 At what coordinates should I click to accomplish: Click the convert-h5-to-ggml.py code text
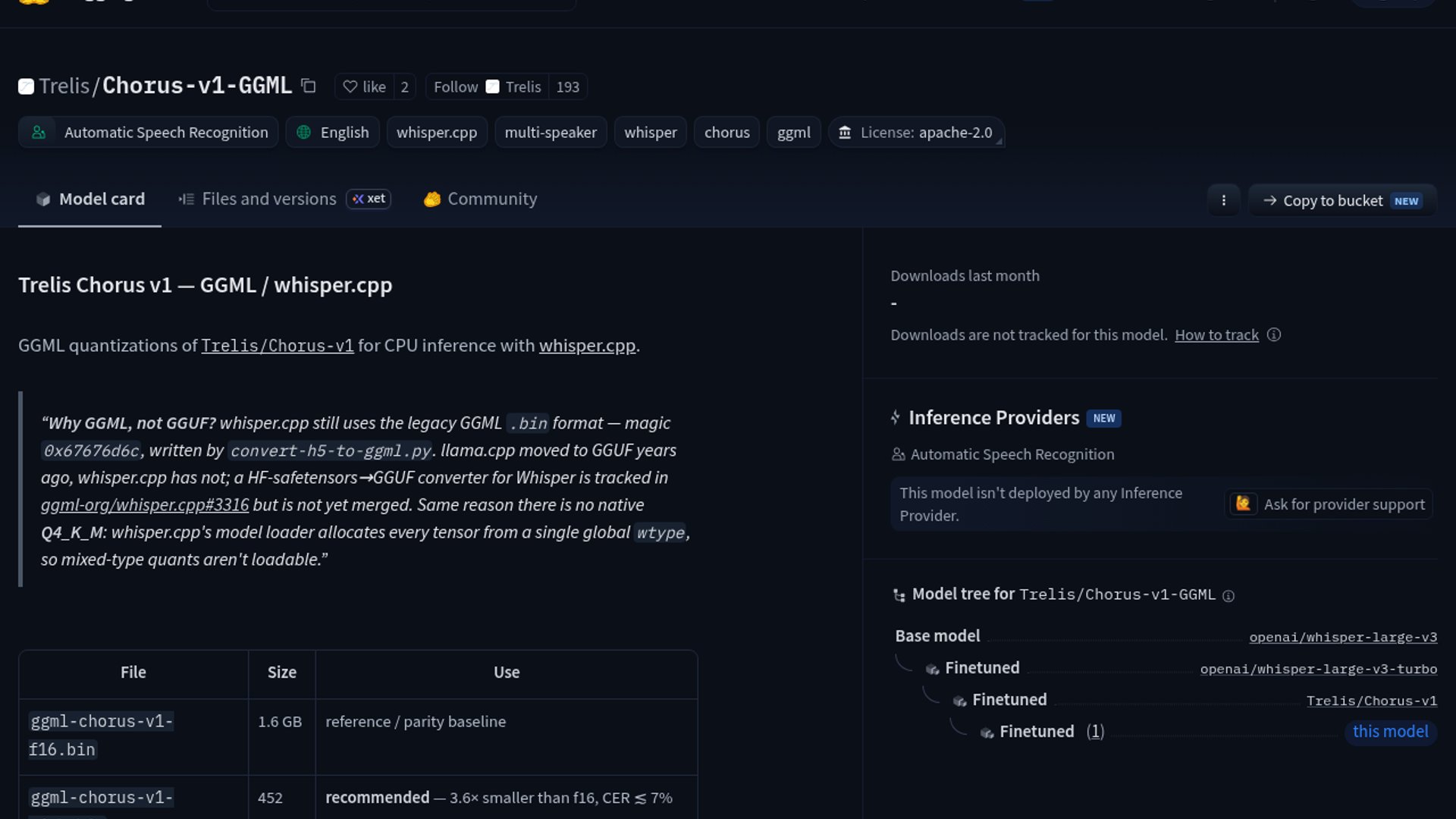(x=331, y=451)
